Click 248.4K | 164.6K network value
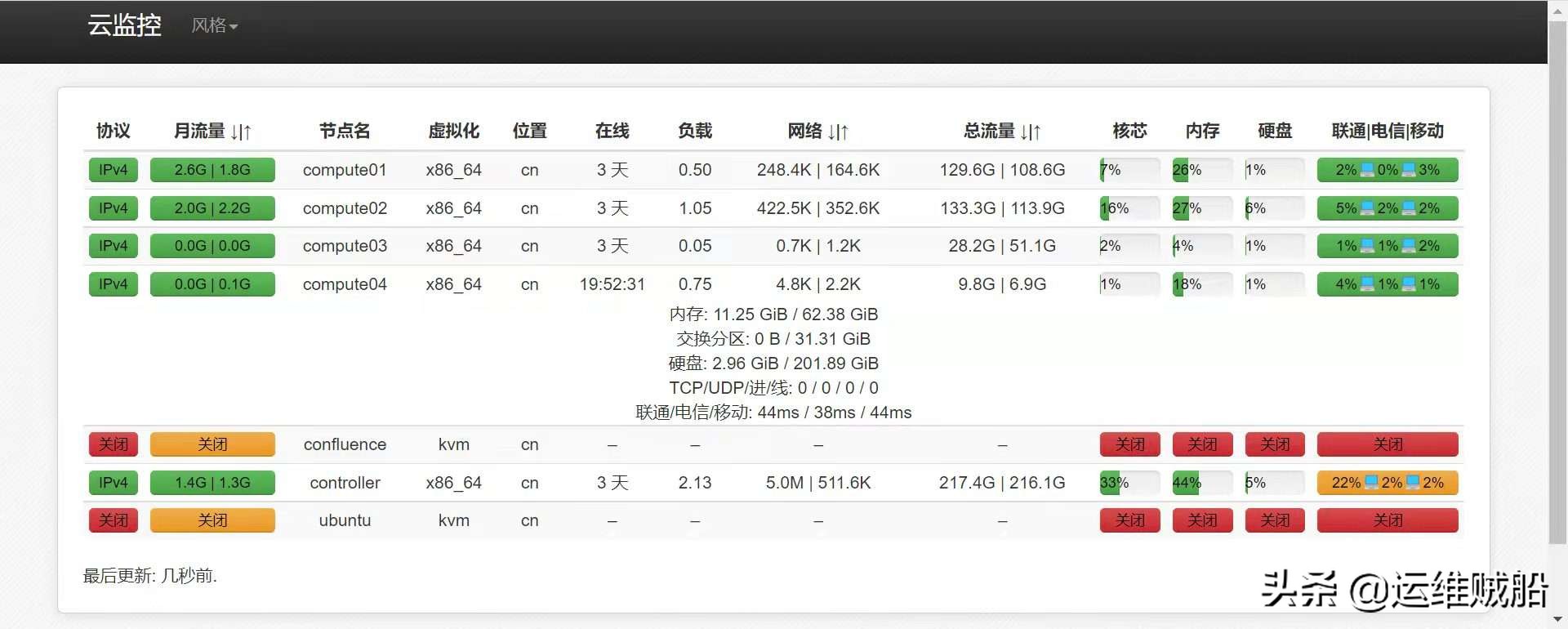The image size is (1568, 629). (x=817, y=170)
